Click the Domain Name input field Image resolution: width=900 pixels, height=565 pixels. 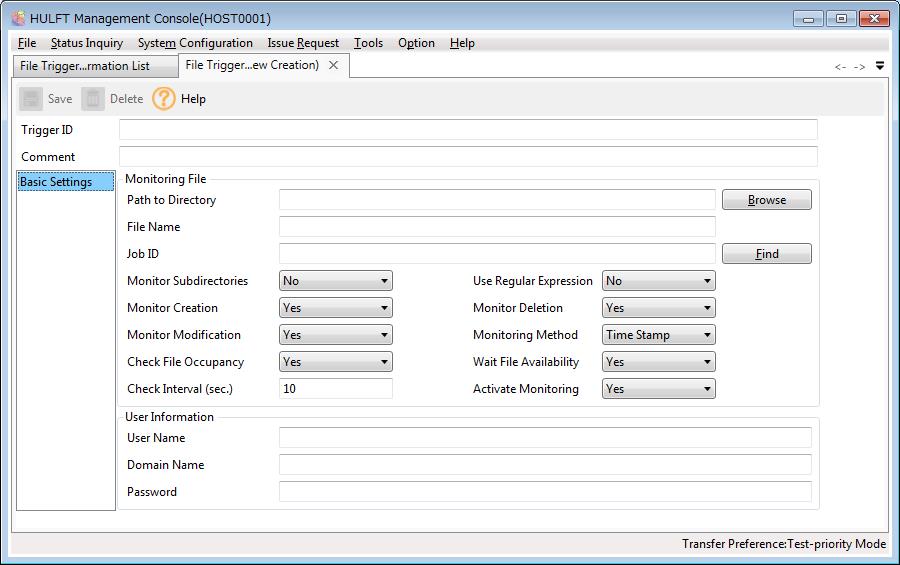click(545, 465)
